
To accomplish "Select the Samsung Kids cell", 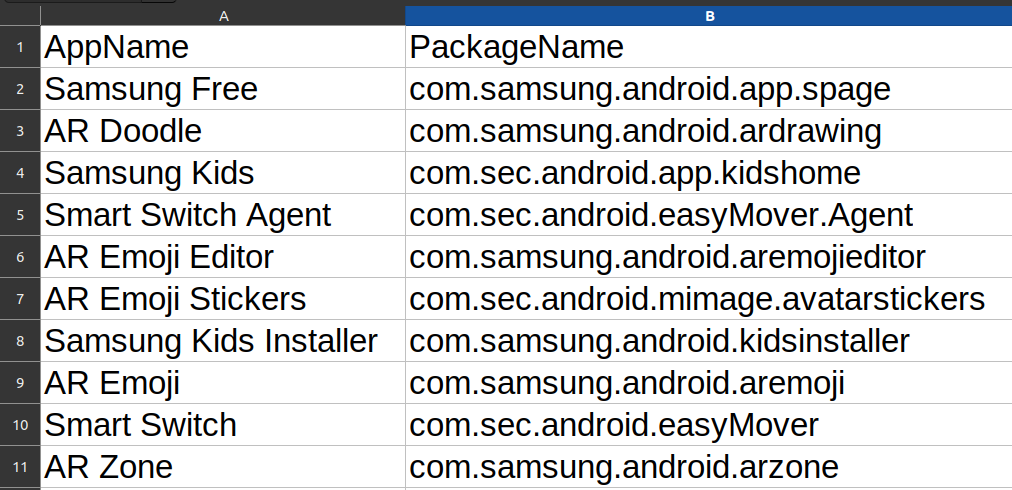I will (x=223, y=173).
